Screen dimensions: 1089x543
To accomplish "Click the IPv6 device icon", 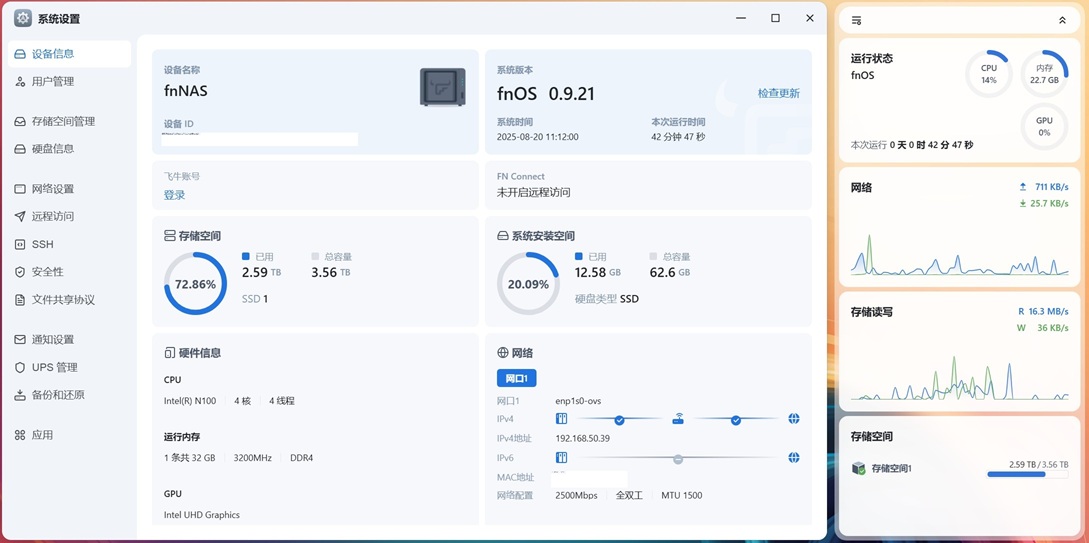I will 562,458.
